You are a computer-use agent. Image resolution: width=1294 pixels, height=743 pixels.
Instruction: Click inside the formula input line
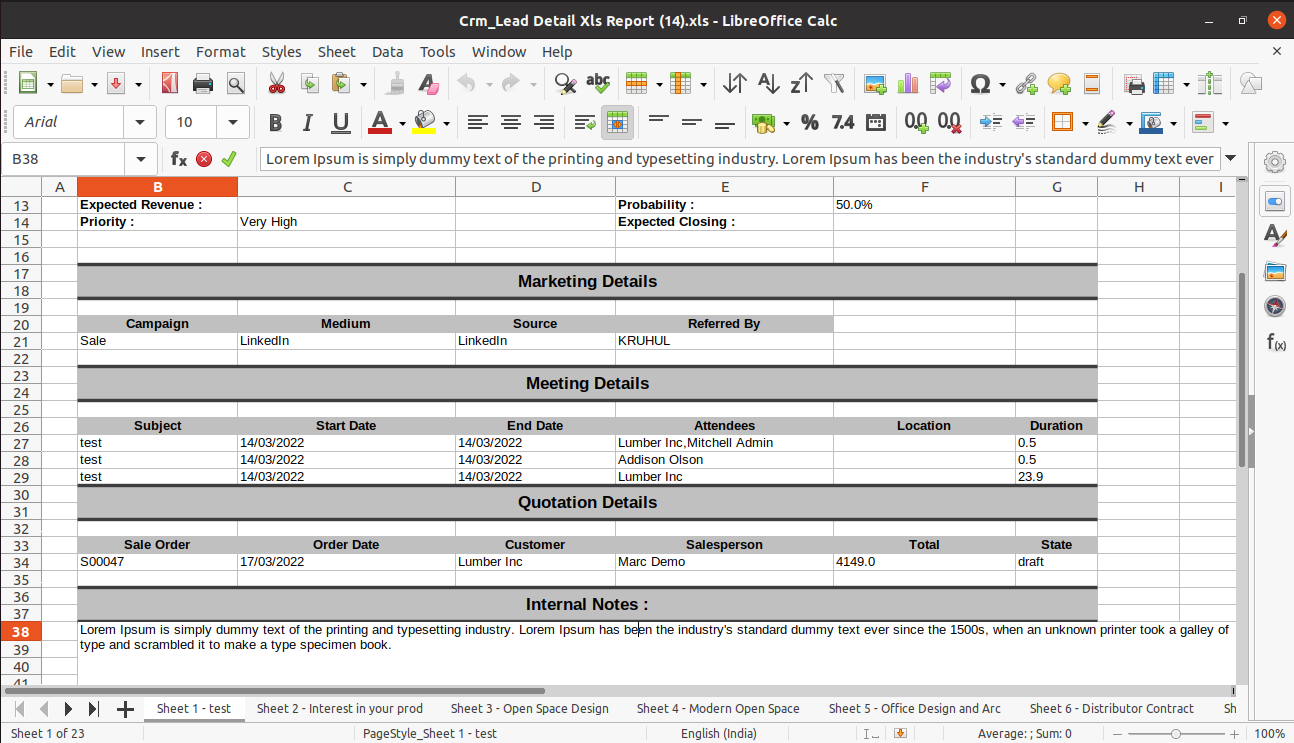coord(740,158)
